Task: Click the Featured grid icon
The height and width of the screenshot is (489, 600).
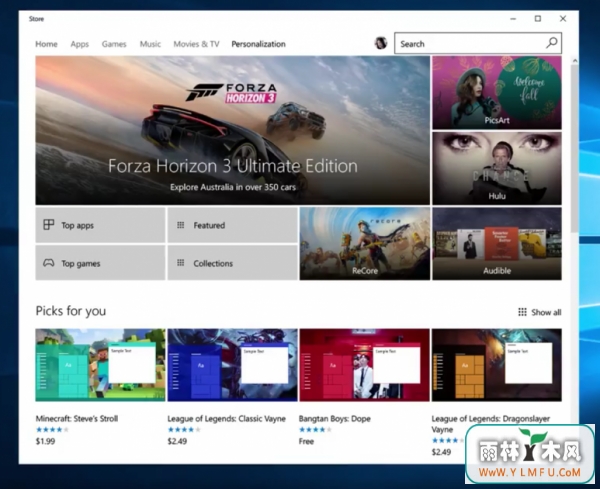Action: tap(181, 225)
